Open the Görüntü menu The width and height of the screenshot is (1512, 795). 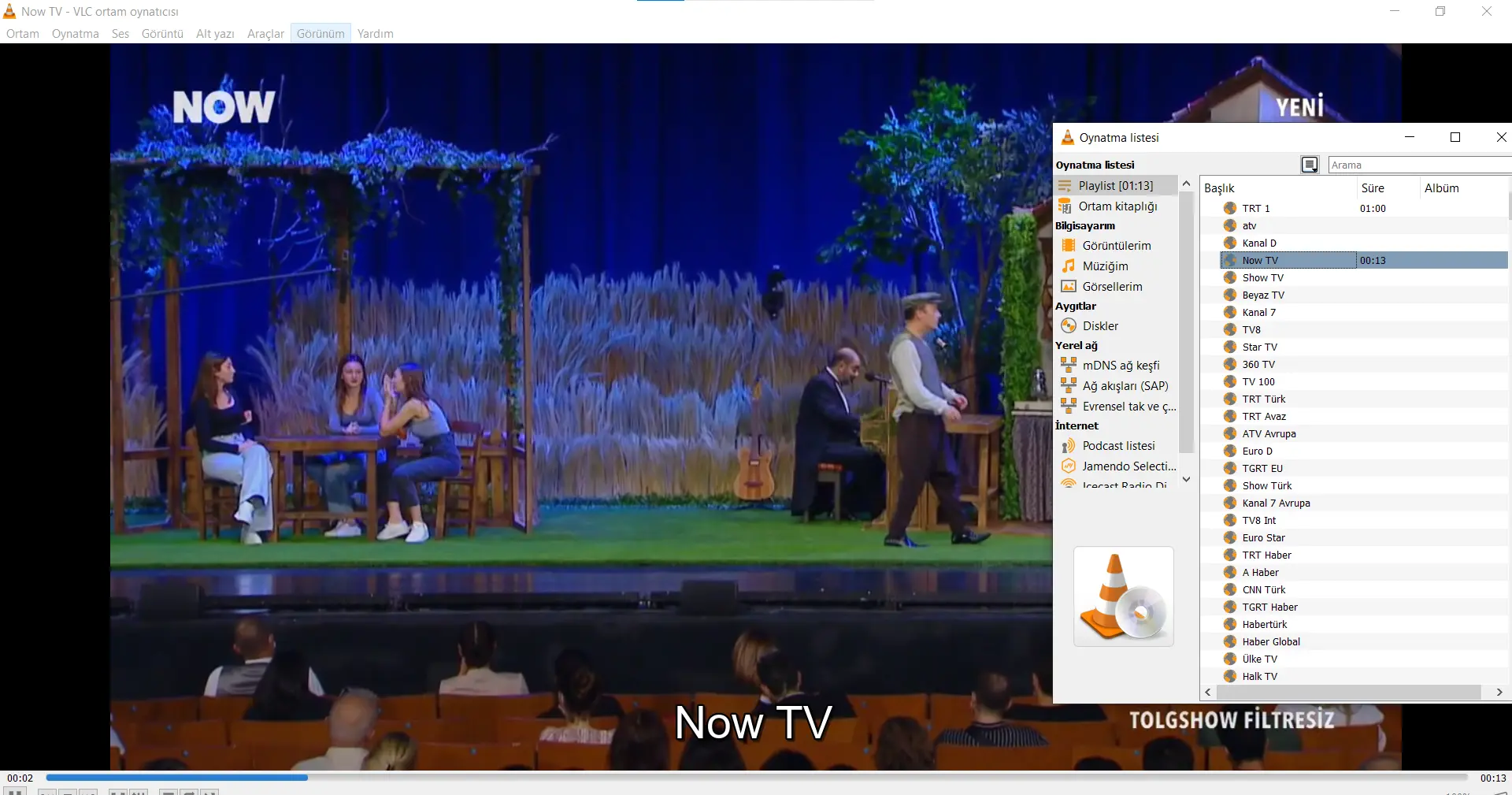[x=162, y=34]
